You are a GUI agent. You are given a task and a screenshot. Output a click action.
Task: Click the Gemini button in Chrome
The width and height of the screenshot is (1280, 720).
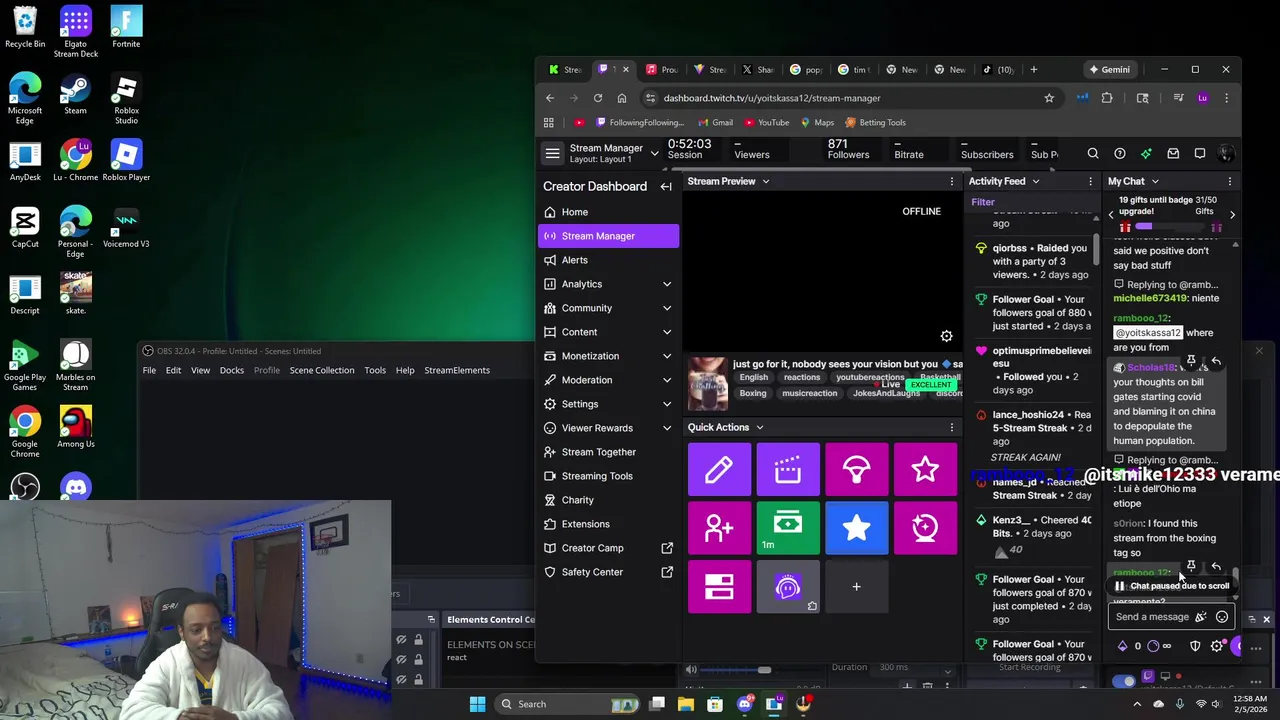[1109, 70]
